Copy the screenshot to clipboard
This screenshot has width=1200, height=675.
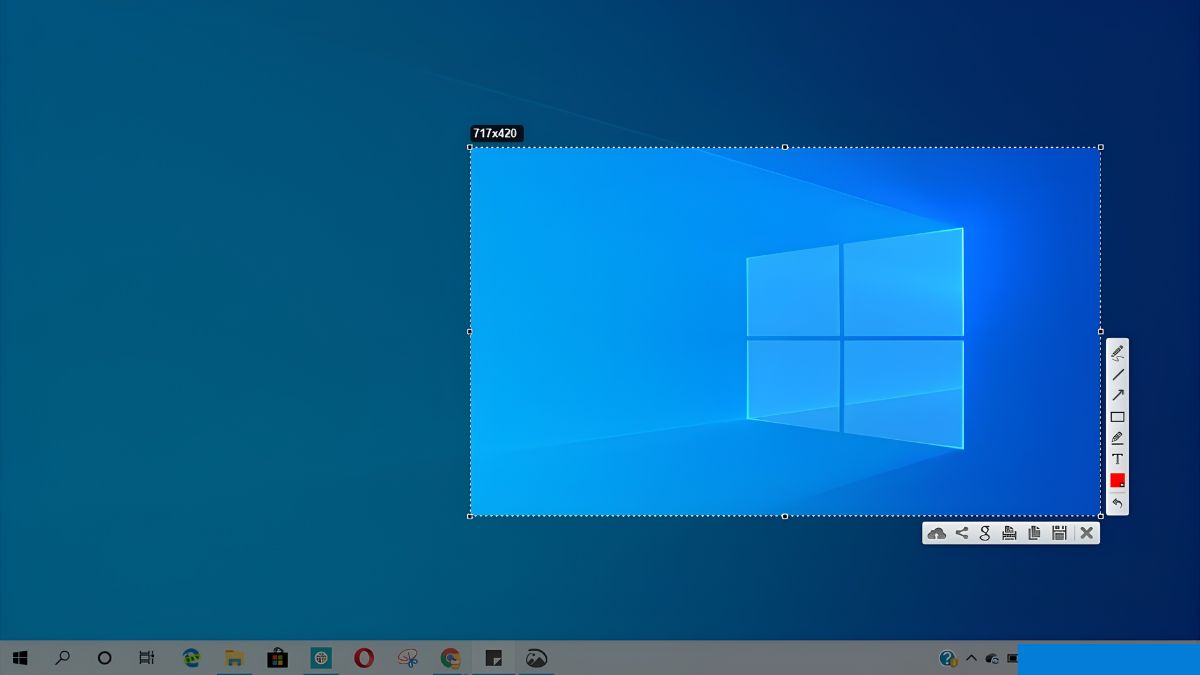[1034, 533]
